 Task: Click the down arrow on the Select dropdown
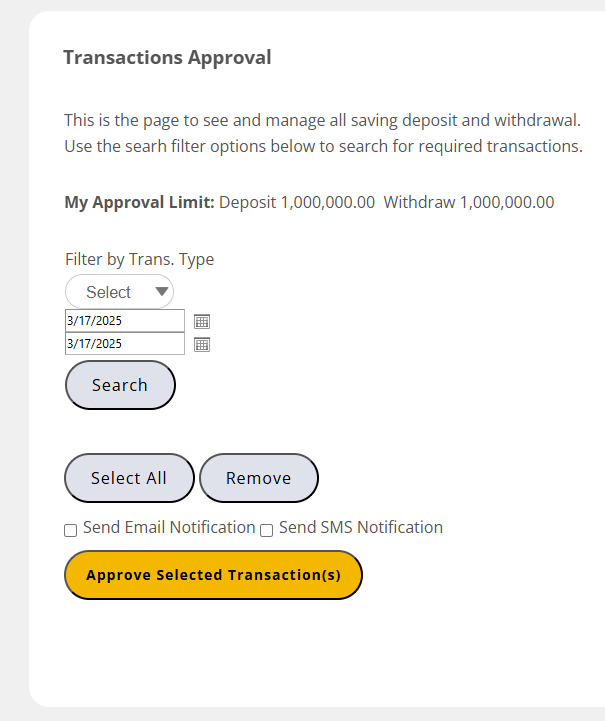pos(161,292)
